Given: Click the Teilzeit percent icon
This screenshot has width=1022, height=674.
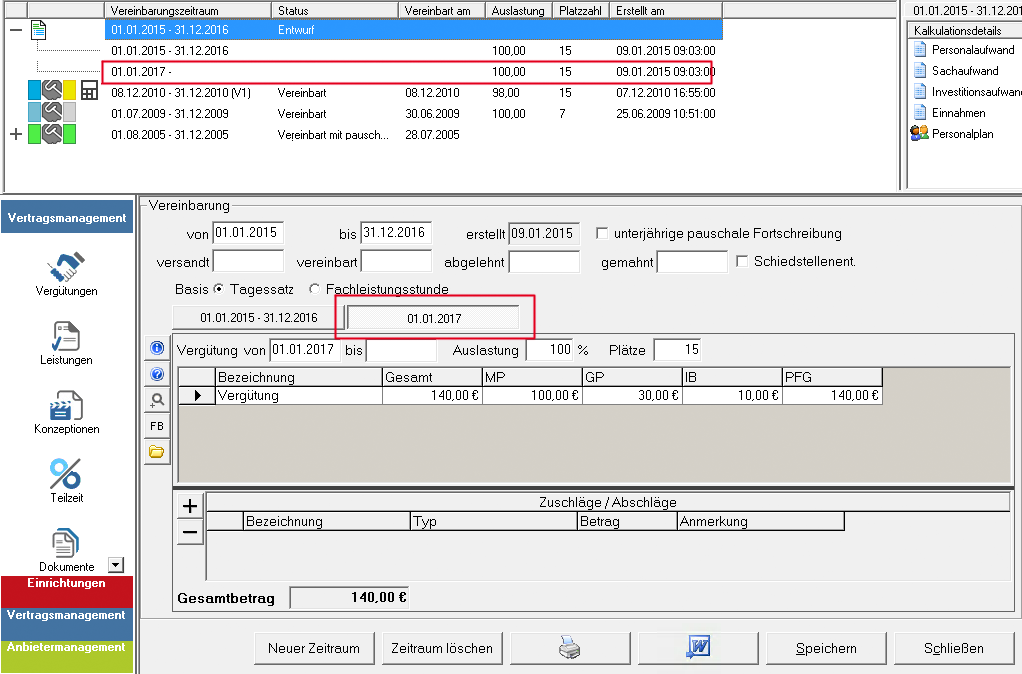Looking at the screenshot, I should tap(67, 474).
